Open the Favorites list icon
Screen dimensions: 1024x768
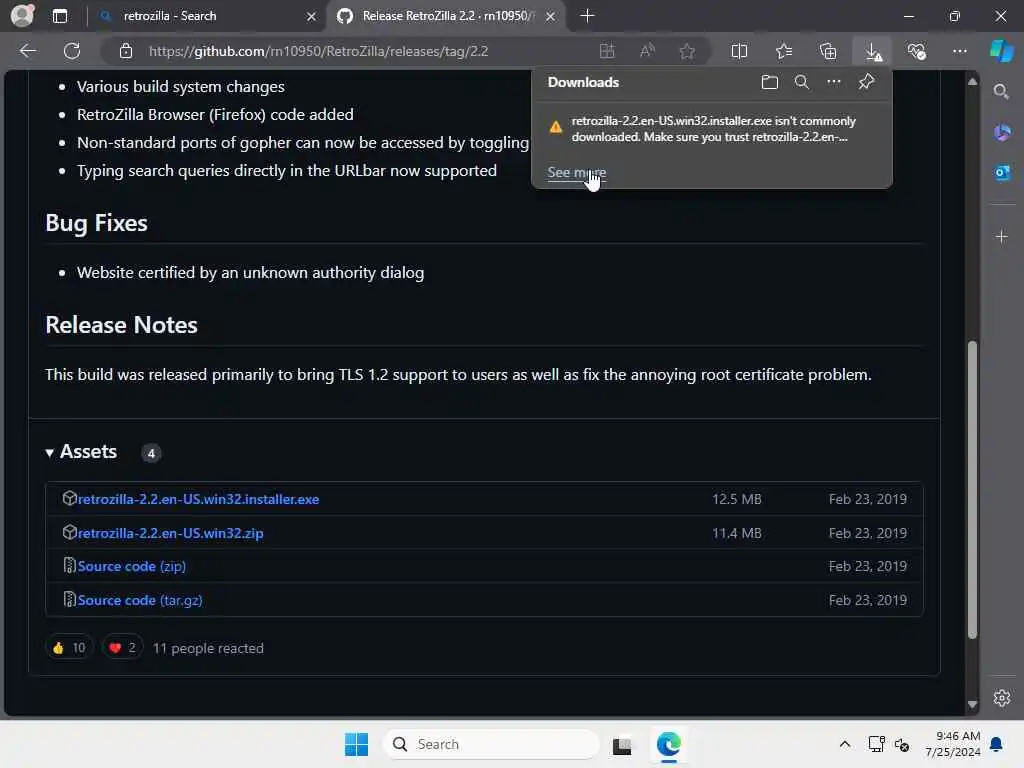[x=784, y=51]
